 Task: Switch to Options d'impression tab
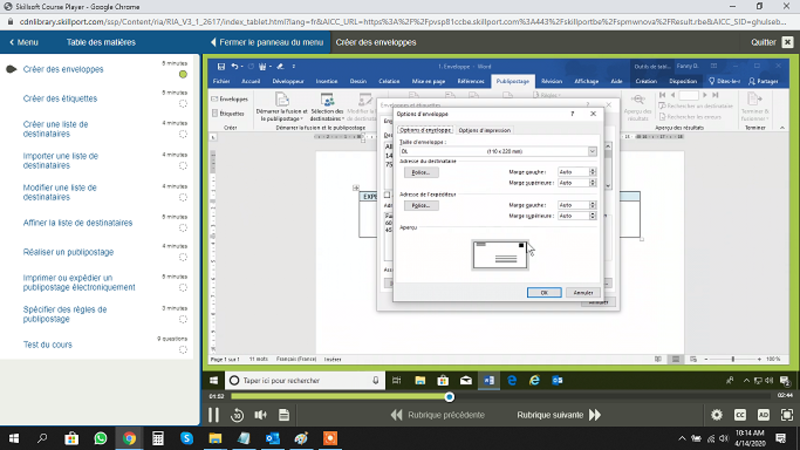[484, 130]
